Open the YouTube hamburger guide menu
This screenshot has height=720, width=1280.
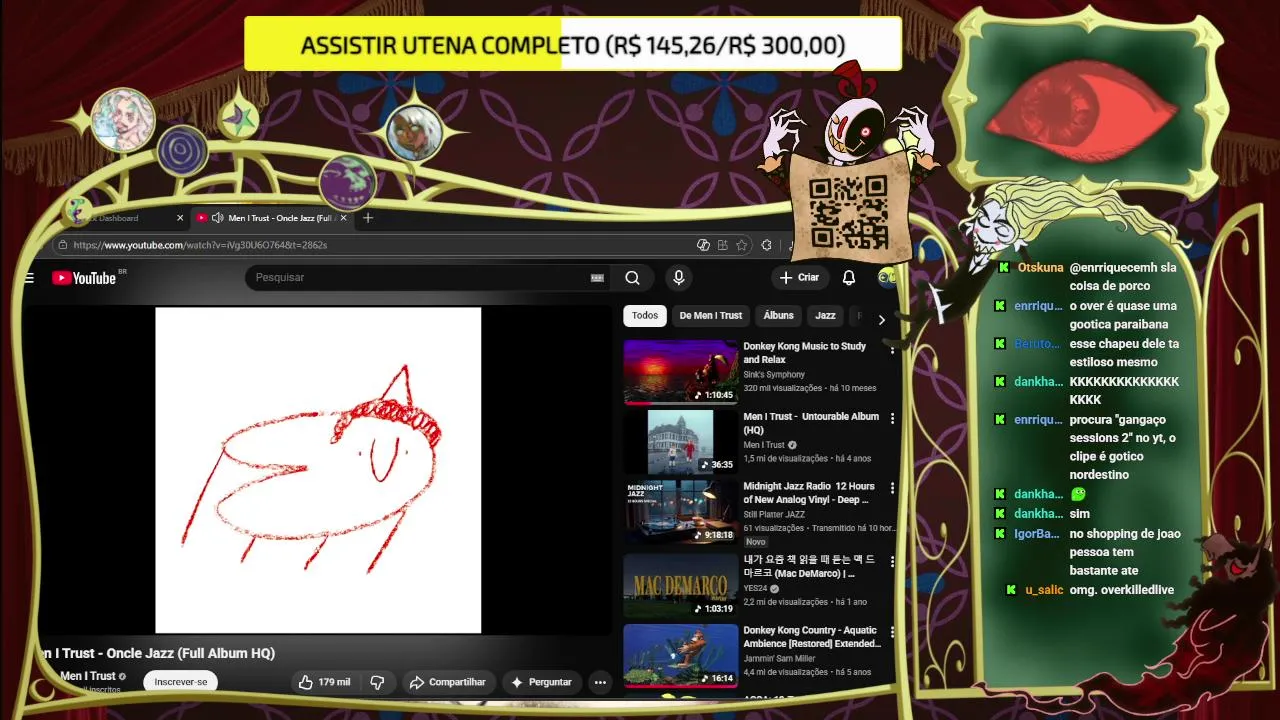tap(30, 278)
